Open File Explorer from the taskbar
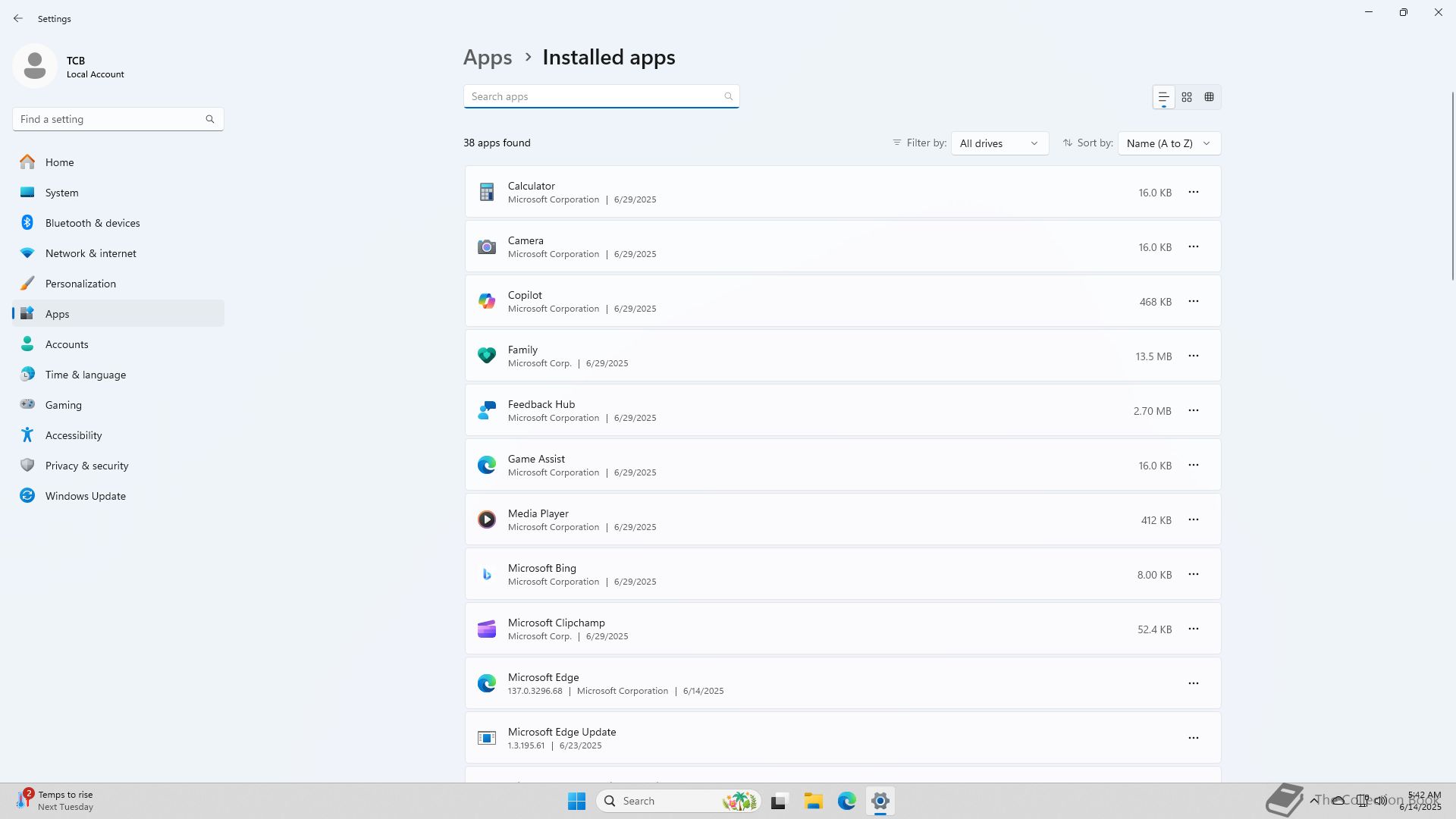Screen dimensions: 1456x819 (x=813, y=801)
